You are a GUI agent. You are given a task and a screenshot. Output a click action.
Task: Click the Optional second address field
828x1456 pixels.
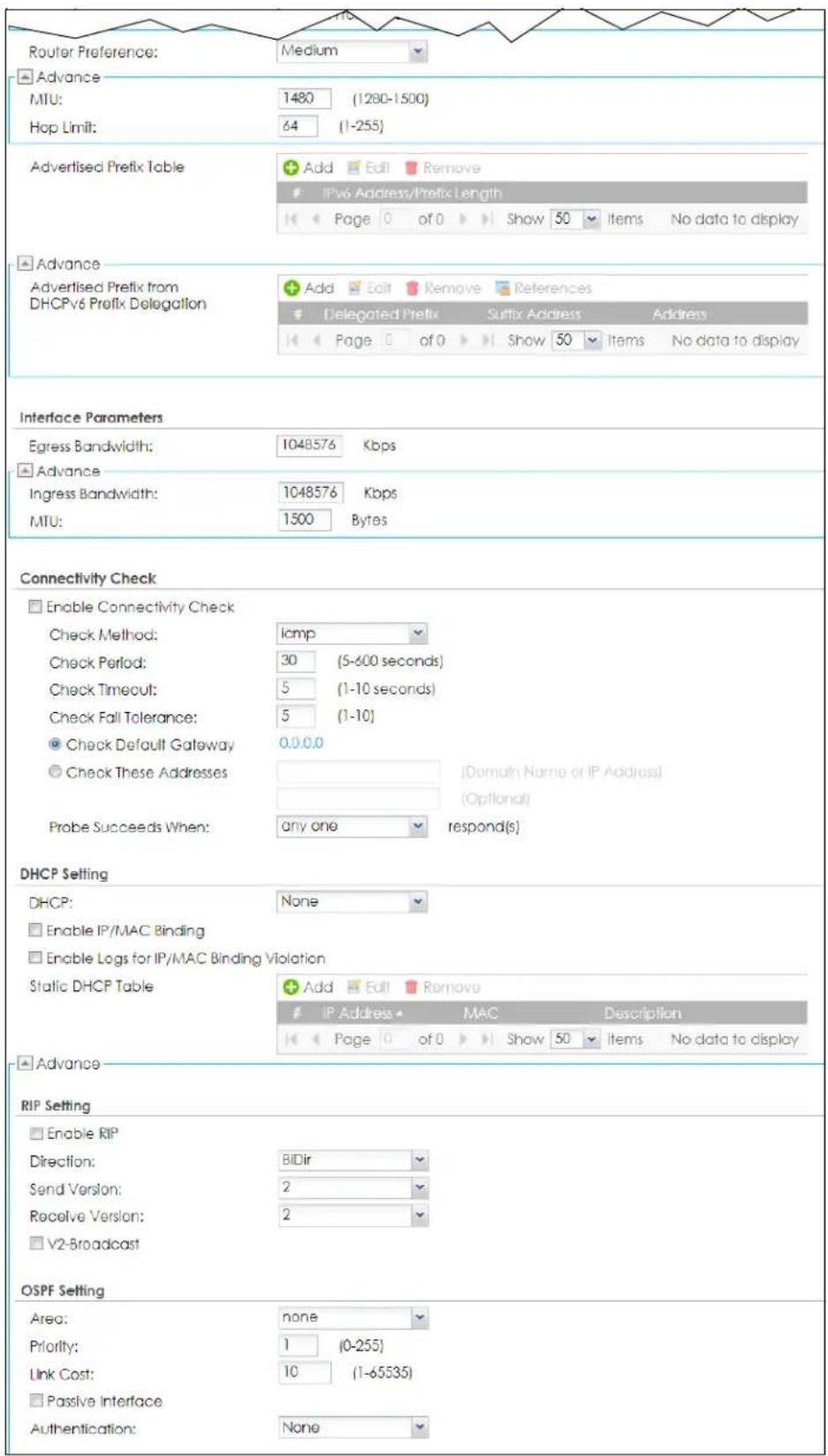358,799
